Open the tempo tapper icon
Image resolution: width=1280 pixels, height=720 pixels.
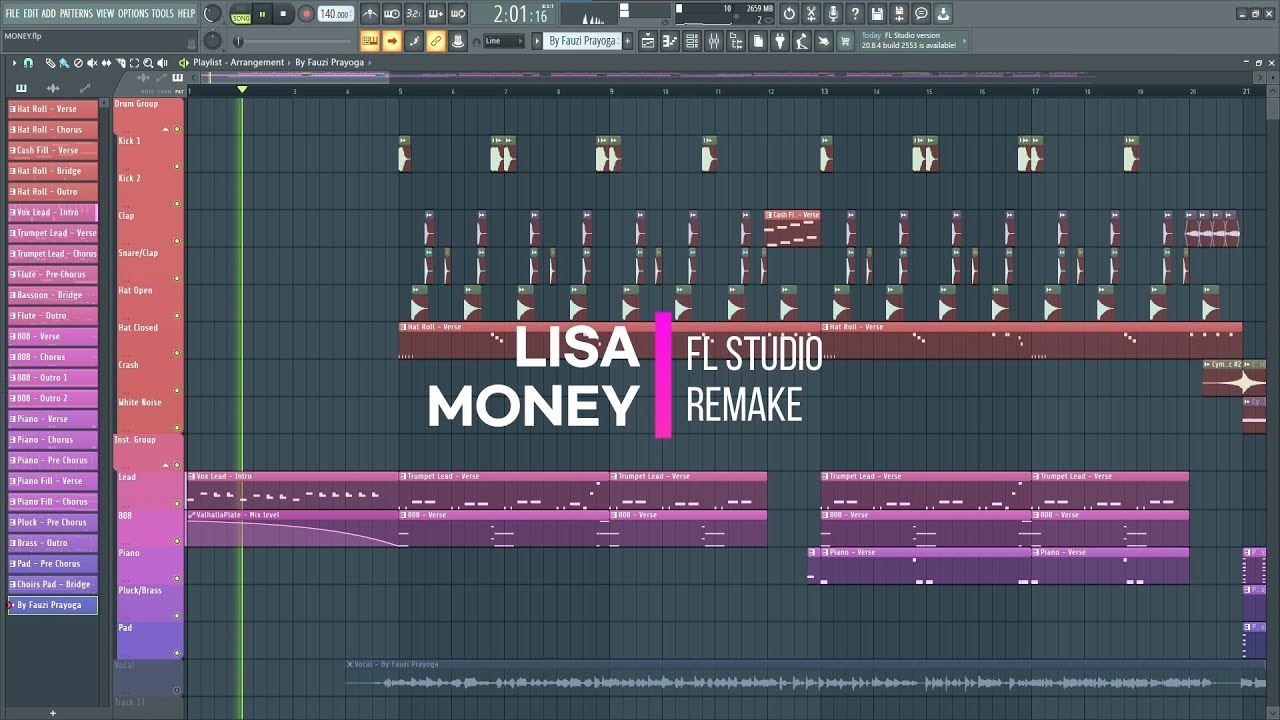pos(801,41)
